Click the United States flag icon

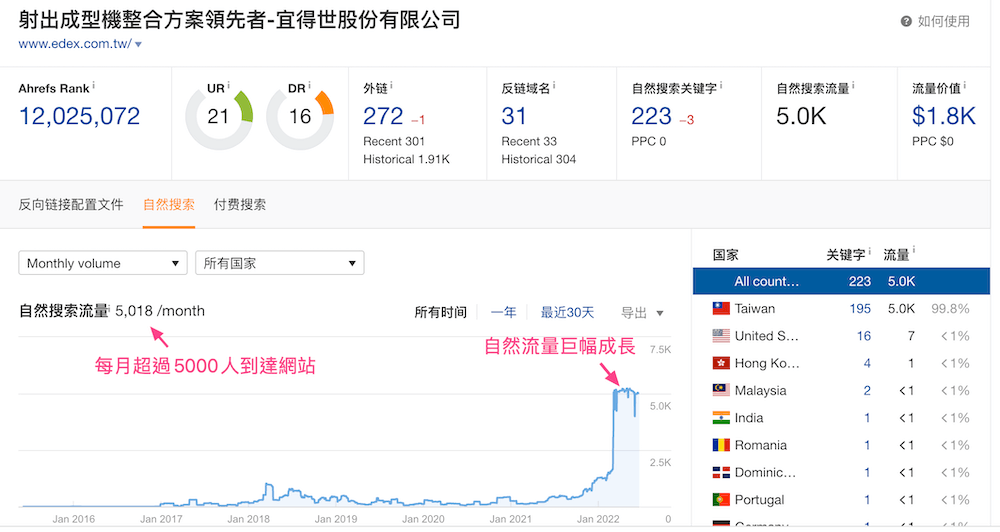721,336
